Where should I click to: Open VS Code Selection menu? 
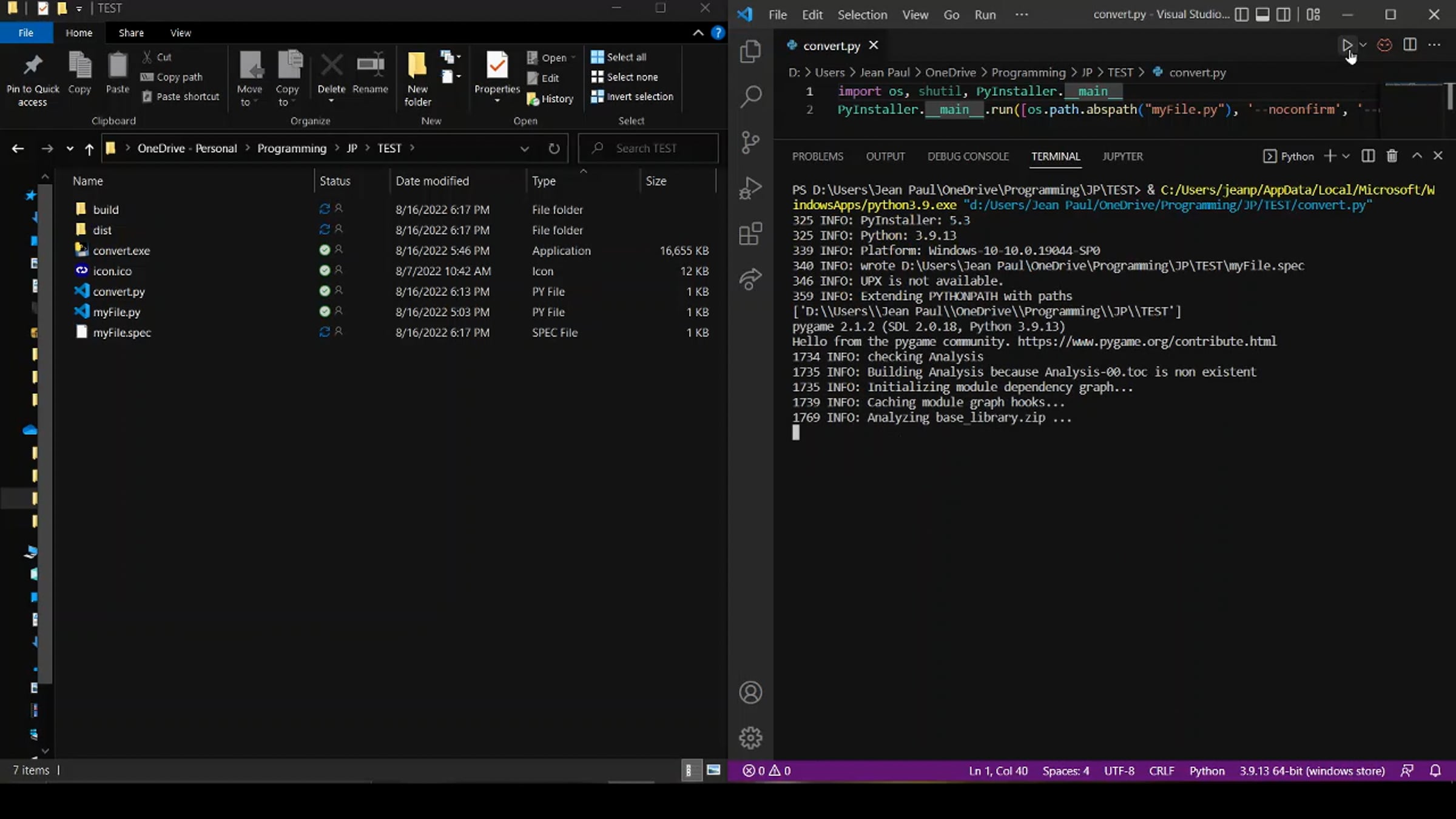(x=862, y=15)
